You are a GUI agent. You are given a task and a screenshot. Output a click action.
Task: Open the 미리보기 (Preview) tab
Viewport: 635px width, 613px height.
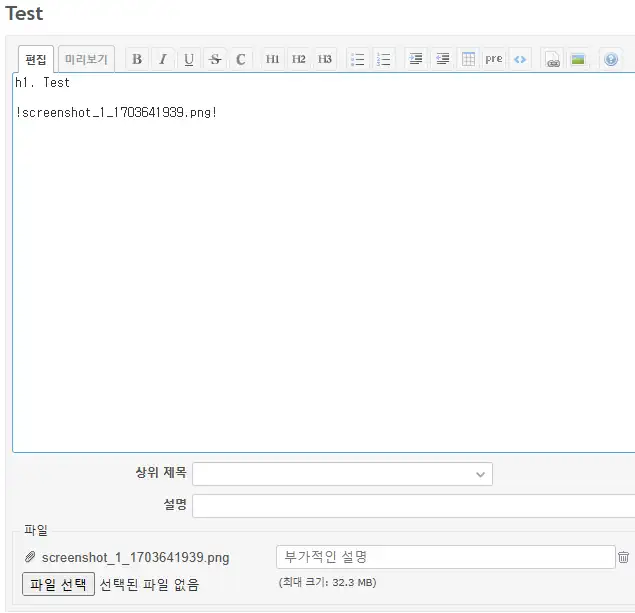[x=86, y=59]
